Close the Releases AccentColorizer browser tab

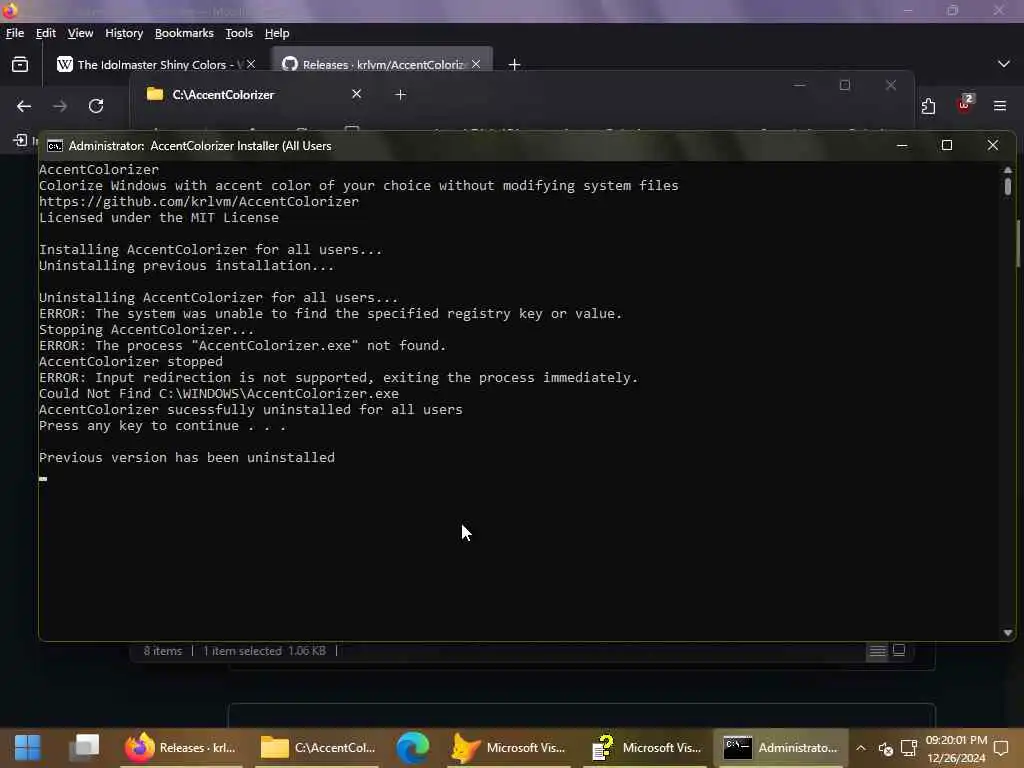[476, 64]
